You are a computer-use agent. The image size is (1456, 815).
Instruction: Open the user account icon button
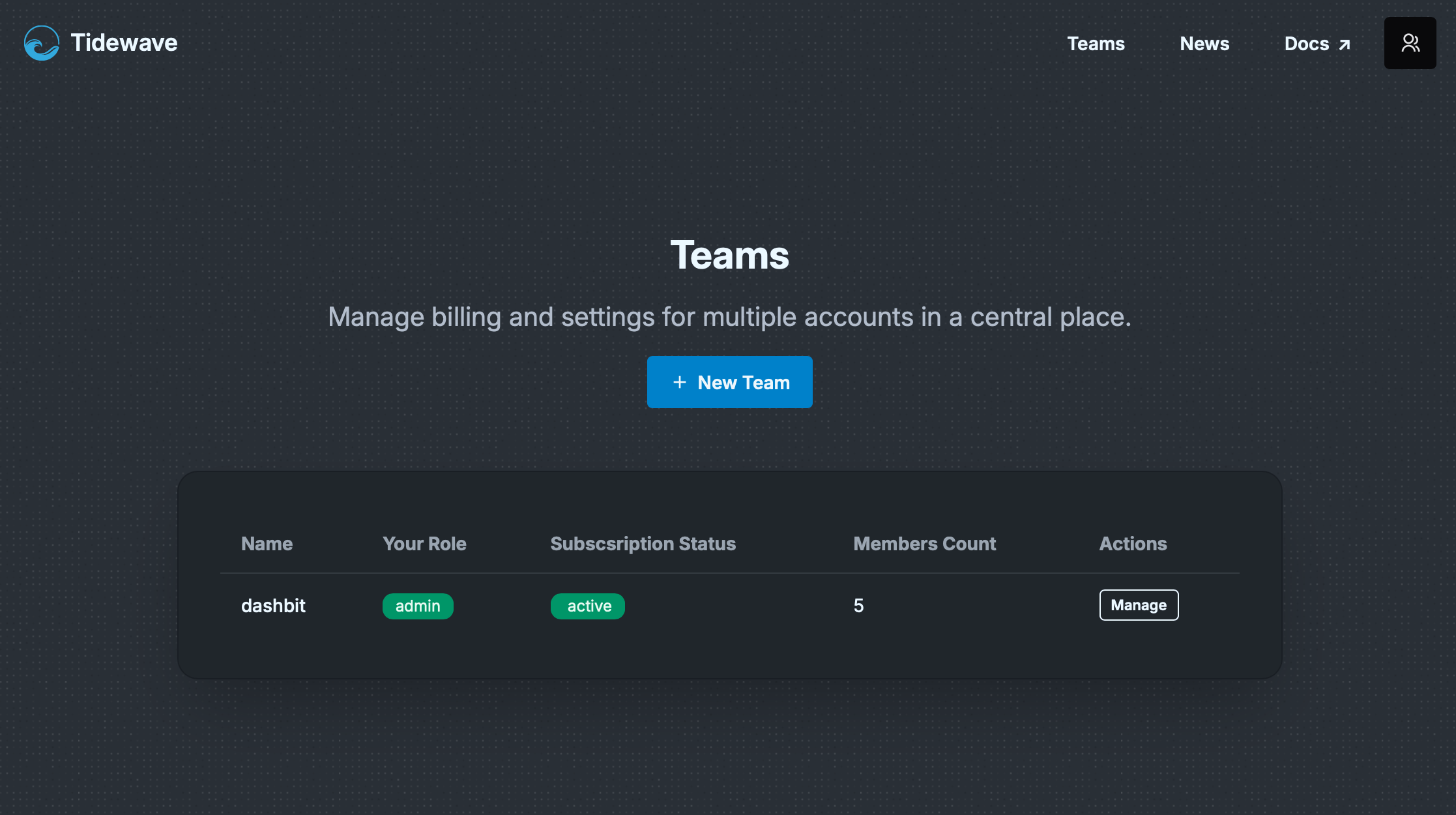click(1410, 43)
